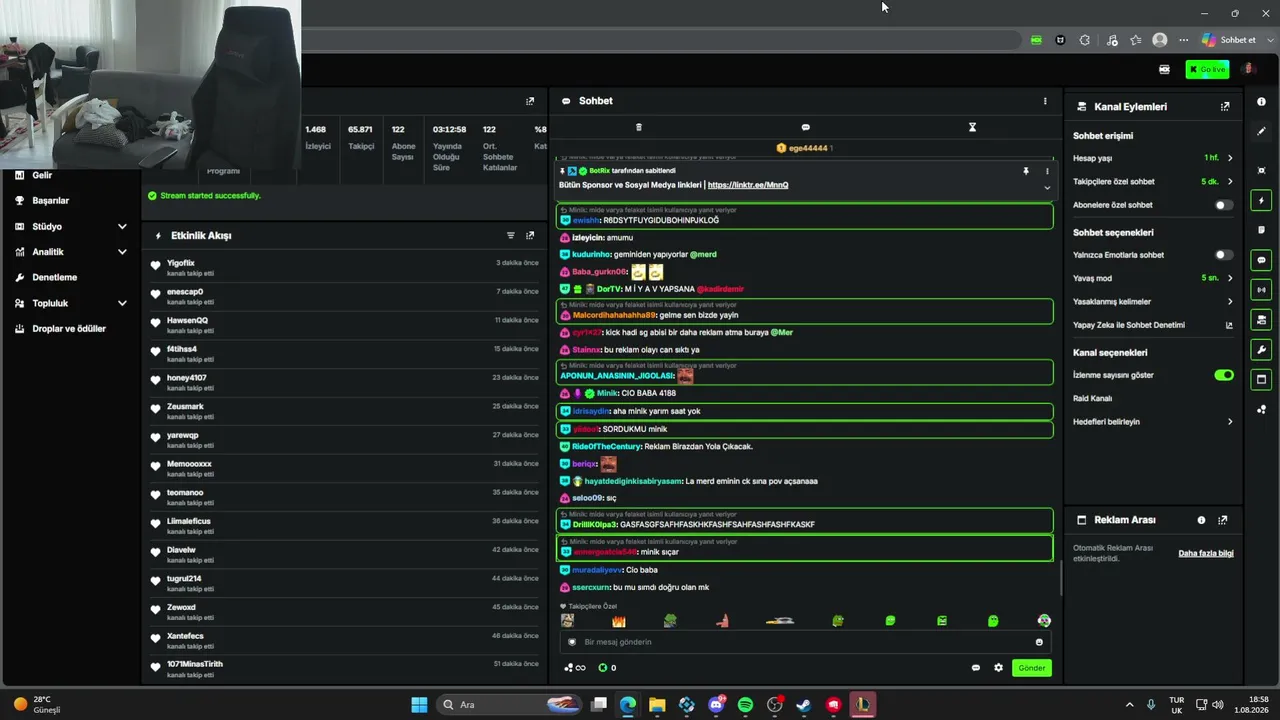The image size is (1280, 720).
Task: Click the chat bubble icon beside settings gear
Action: [x=976, y=668]
